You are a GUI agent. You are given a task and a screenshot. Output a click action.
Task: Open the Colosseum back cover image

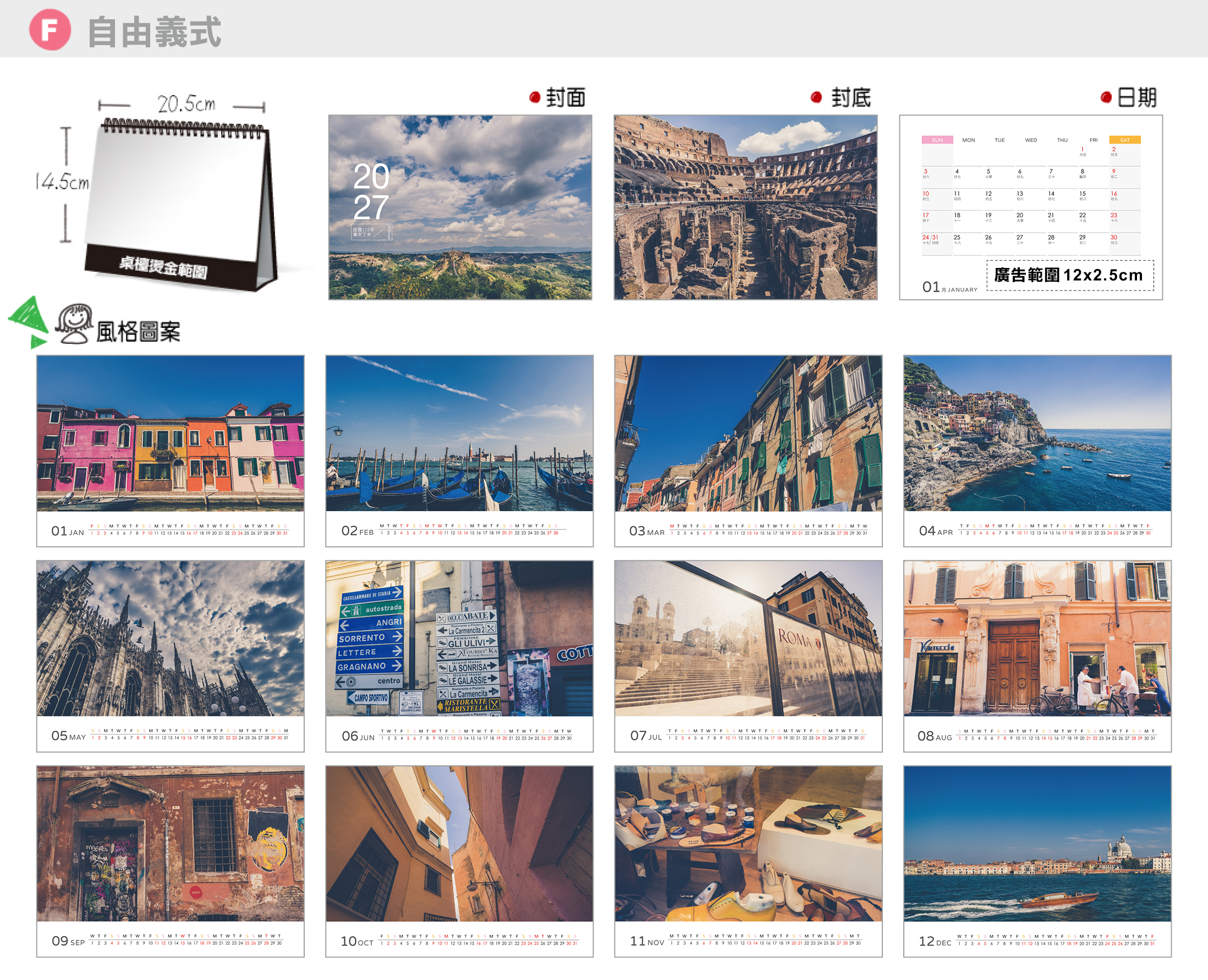745,207
